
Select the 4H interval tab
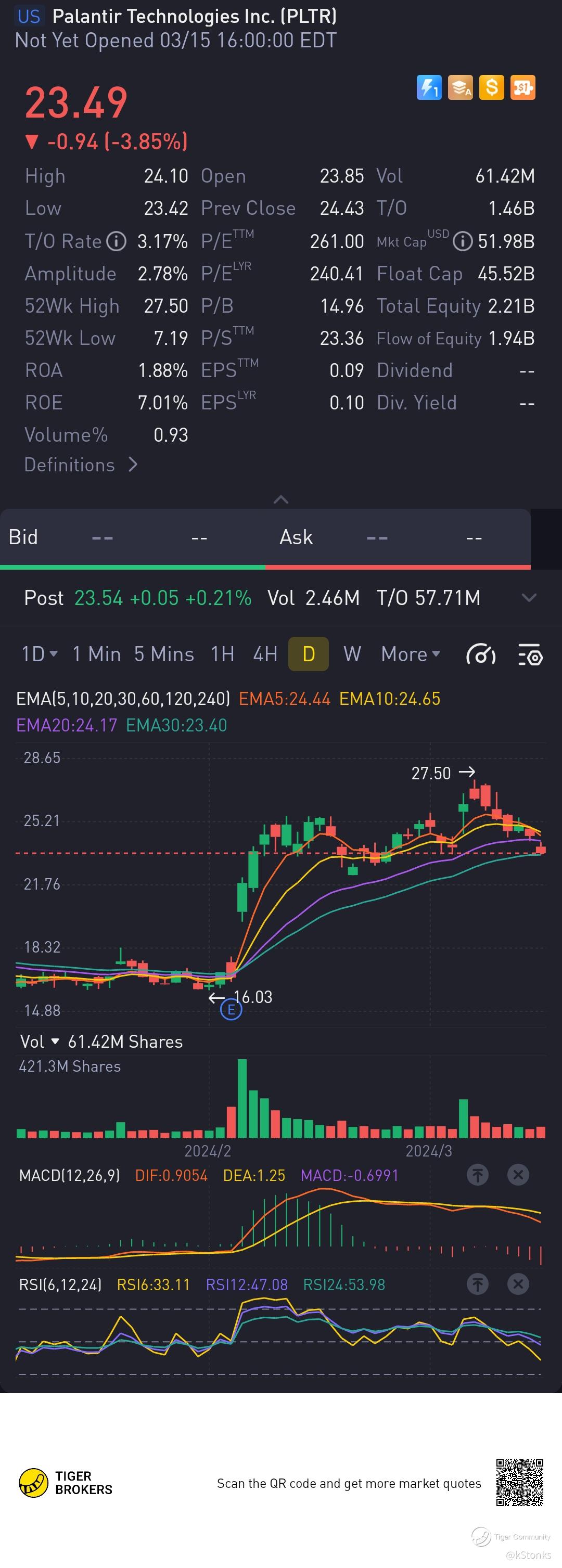click(265, 654)
